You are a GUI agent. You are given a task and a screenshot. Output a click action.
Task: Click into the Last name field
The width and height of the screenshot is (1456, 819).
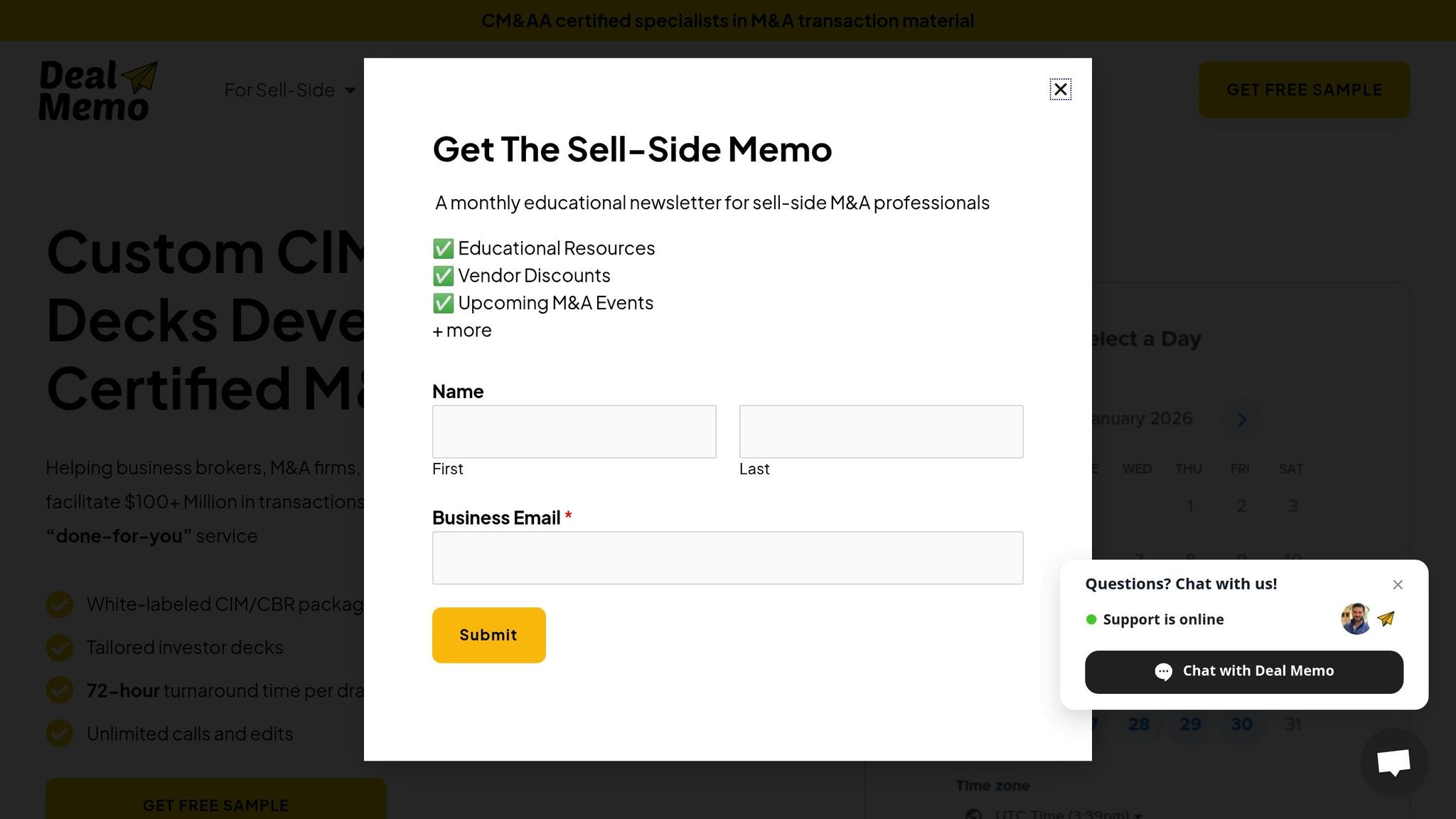[x=881, y=432]
